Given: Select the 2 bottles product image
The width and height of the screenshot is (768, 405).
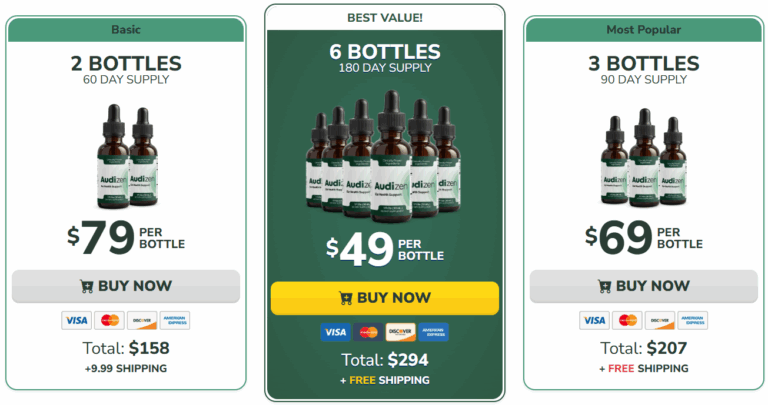Looking at the screenshot, I should click(127, 156).
